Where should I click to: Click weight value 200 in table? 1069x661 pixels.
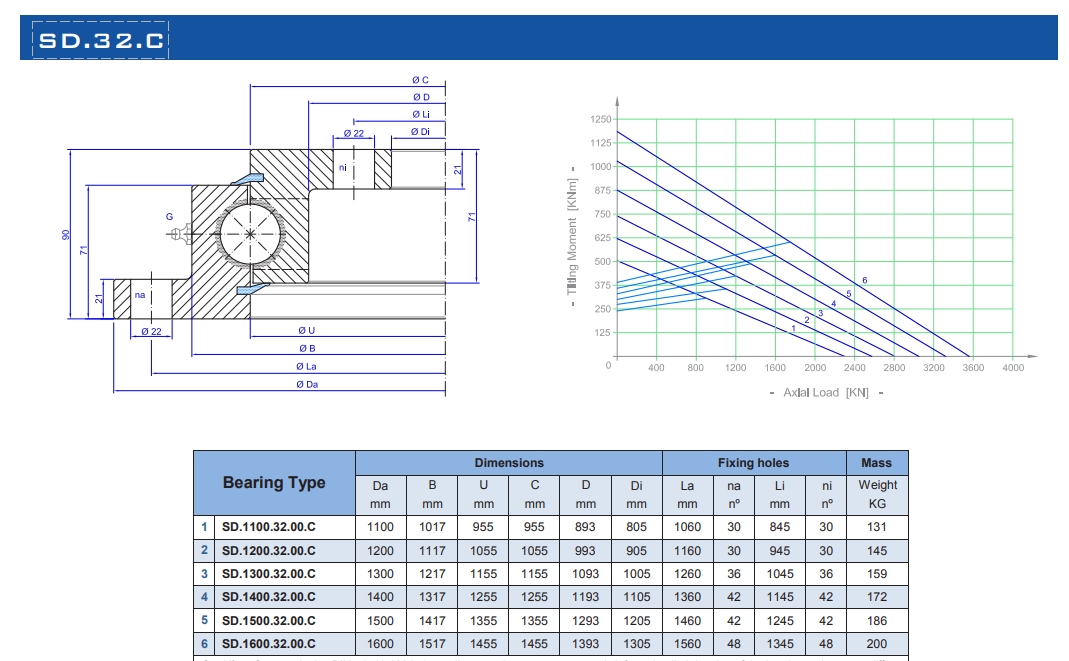877,644
